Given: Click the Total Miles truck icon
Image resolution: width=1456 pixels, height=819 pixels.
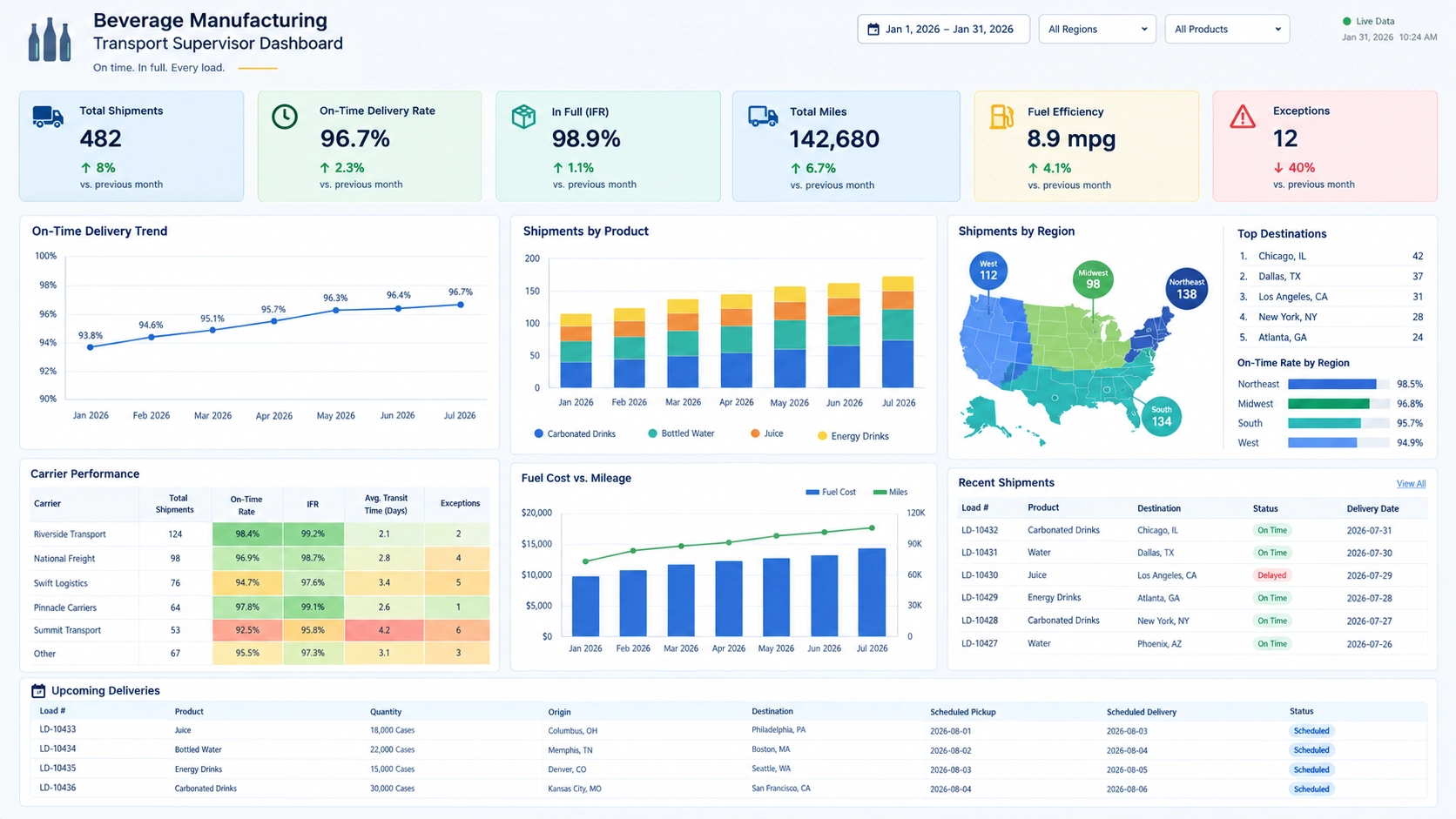Looking at the screenshot, I should click(x=763, y=117).
